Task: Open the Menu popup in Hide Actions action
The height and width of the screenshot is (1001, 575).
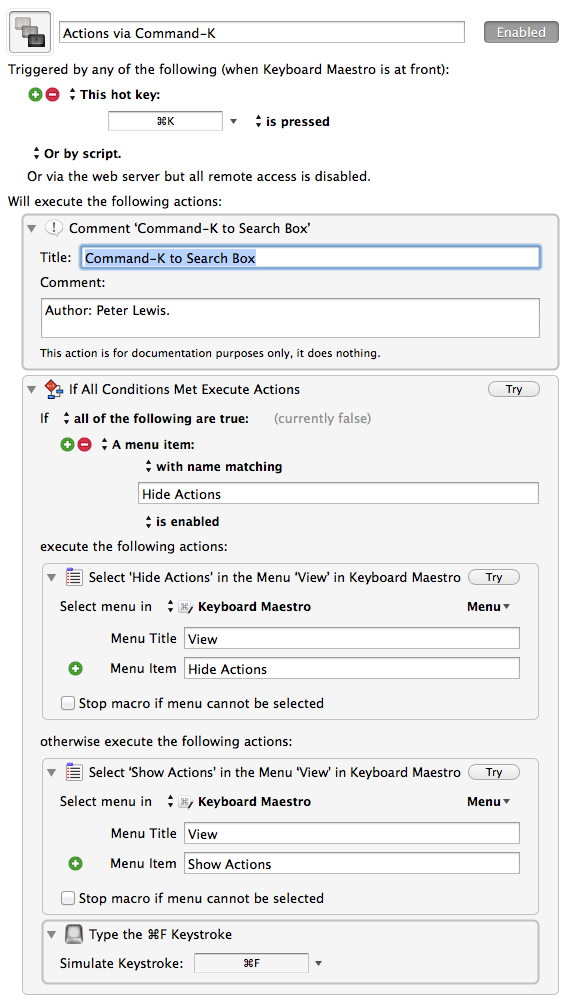Action: tap(488, 606)
